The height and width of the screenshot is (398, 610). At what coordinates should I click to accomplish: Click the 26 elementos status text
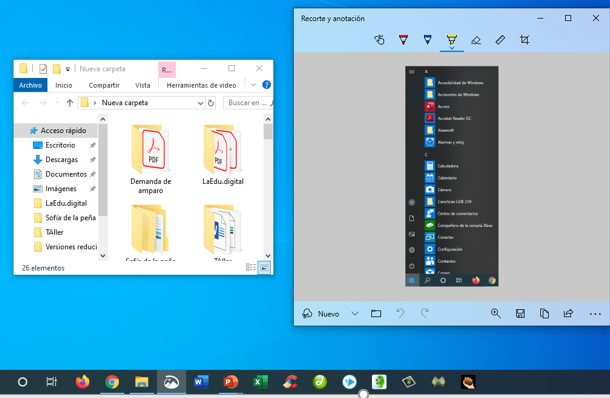point(43,268)
